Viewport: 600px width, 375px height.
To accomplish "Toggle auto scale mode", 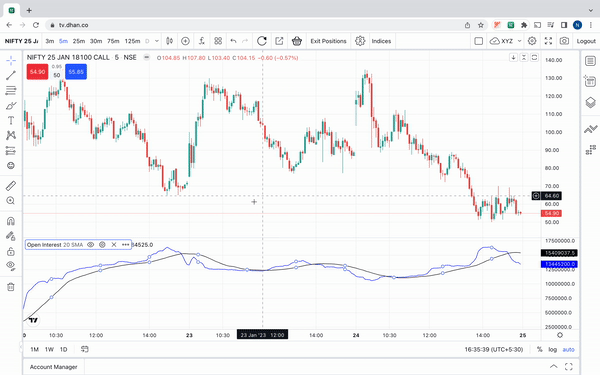I will pyautogui.click(x=568, y=349).
